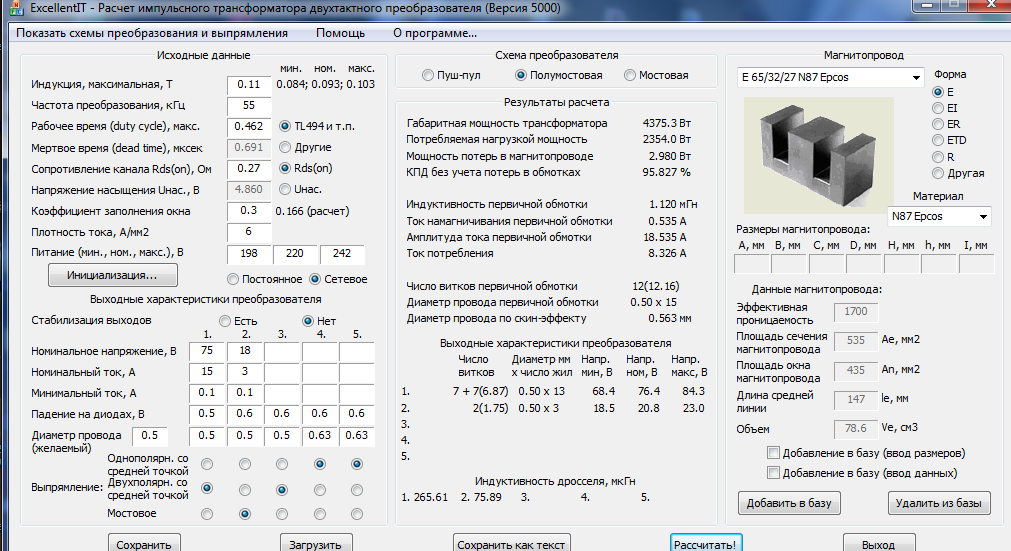This screenshot has width=1011, height=551.
Task: Click core dimension field H, мм
Action: tap(901, 264)
